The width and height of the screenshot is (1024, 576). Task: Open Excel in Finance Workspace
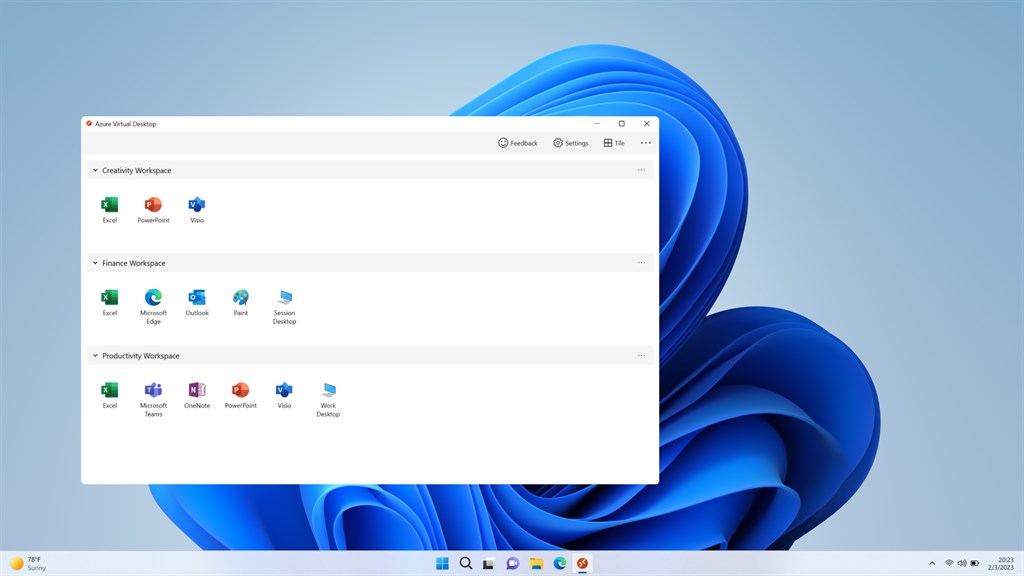tap(110, 302)
